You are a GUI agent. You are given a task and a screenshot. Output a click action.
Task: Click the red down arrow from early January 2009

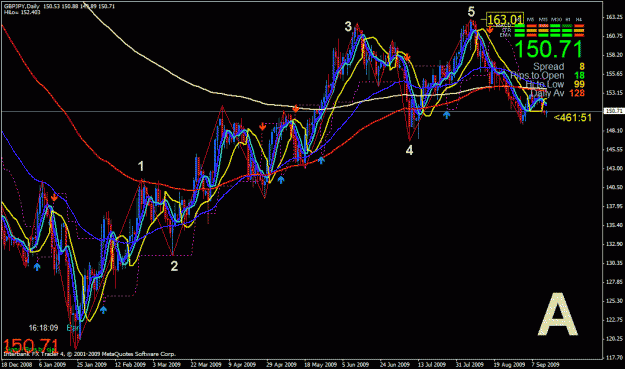click(x=54, y=197)
